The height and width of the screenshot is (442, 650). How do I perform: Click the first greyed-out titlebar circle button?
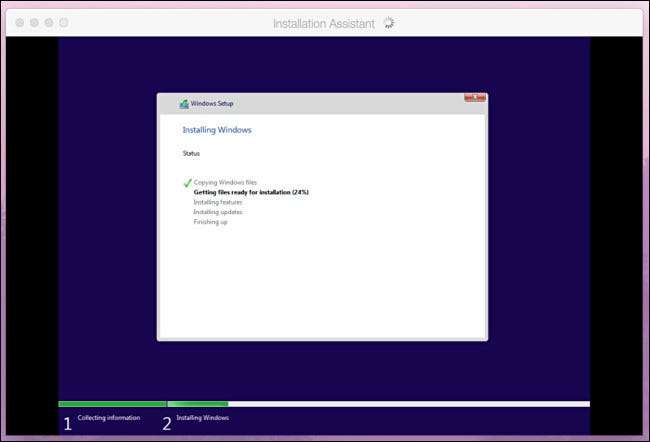[19, 23]
